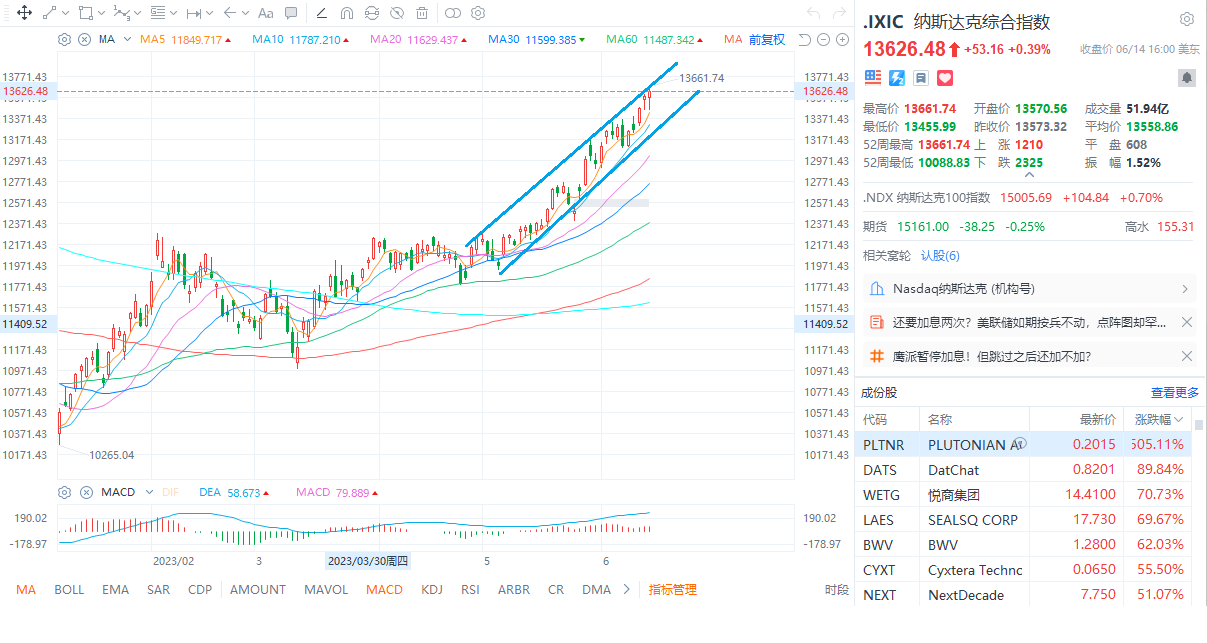Open MA indicator settings gear
Viewport: 1207px width, 643px height.
[65, 39]
